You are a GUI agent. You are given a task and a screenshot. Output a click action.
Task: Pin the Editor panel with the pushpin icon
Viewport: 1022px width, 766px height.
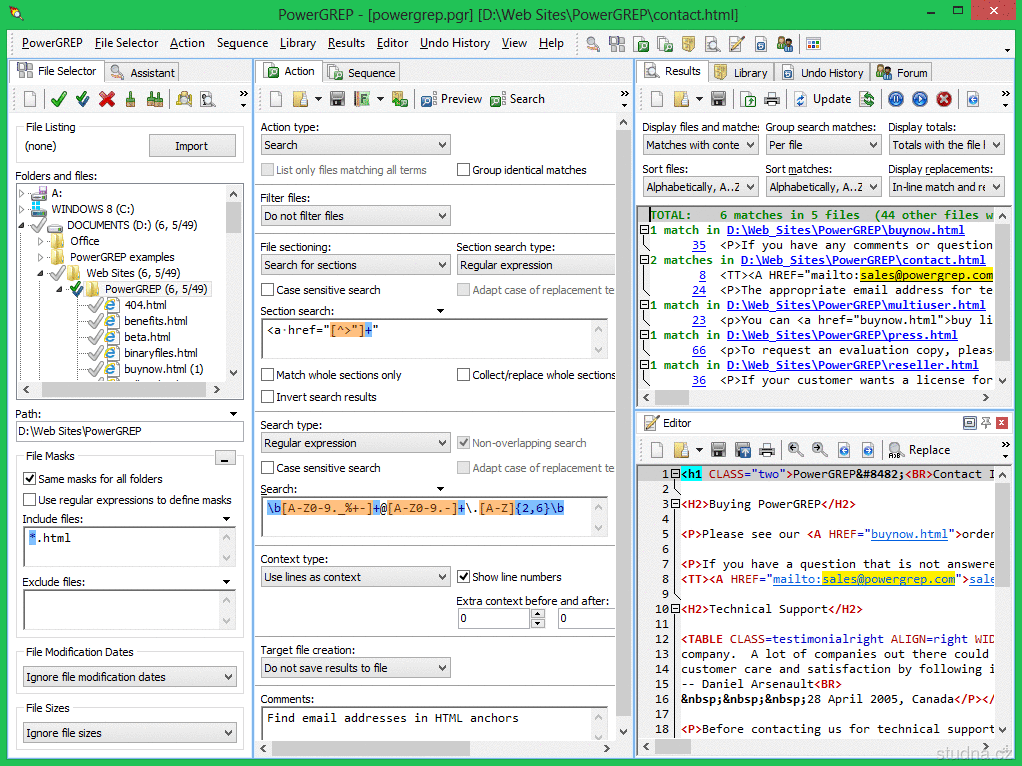986,423
